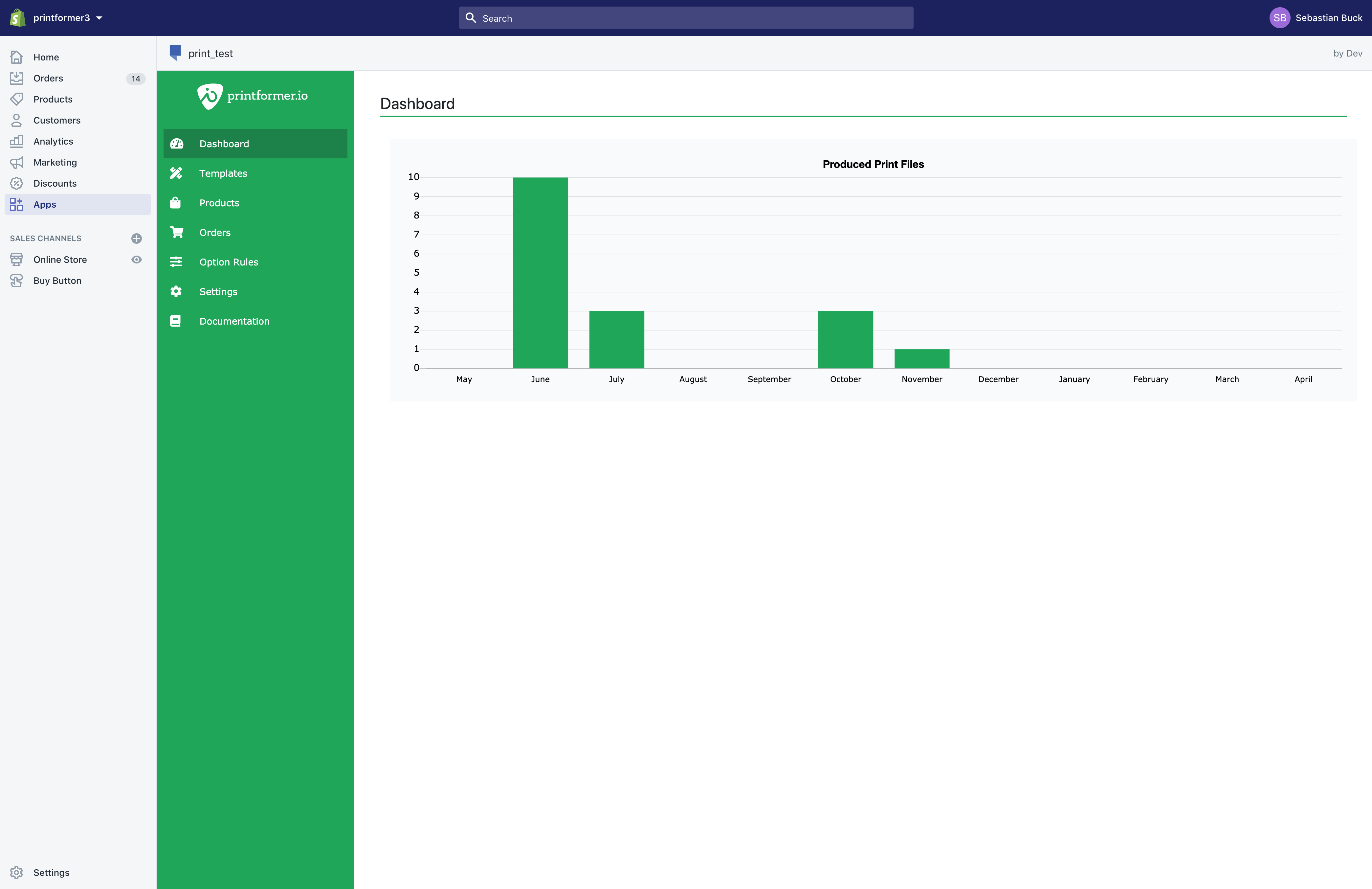Click the Marketing megaphone icon
The height and width of the screenshot is (889, 1372).
(x=17, y=162)
